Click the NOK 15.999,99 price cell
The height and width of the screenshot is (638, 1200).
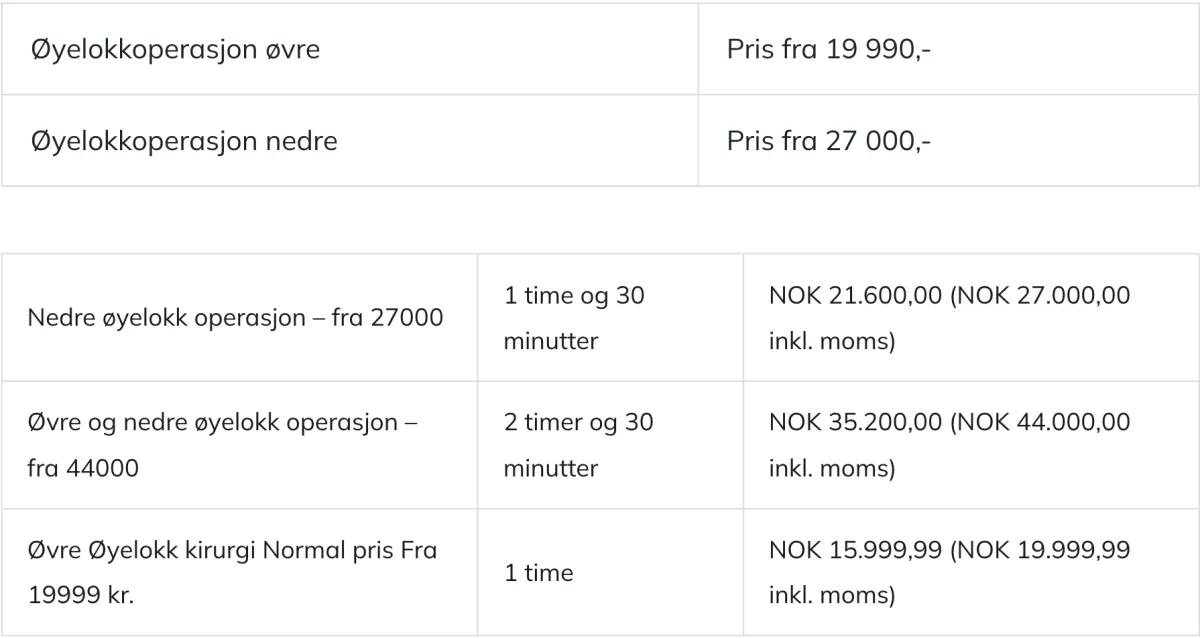pyautogui.click(x=971, y=572)
